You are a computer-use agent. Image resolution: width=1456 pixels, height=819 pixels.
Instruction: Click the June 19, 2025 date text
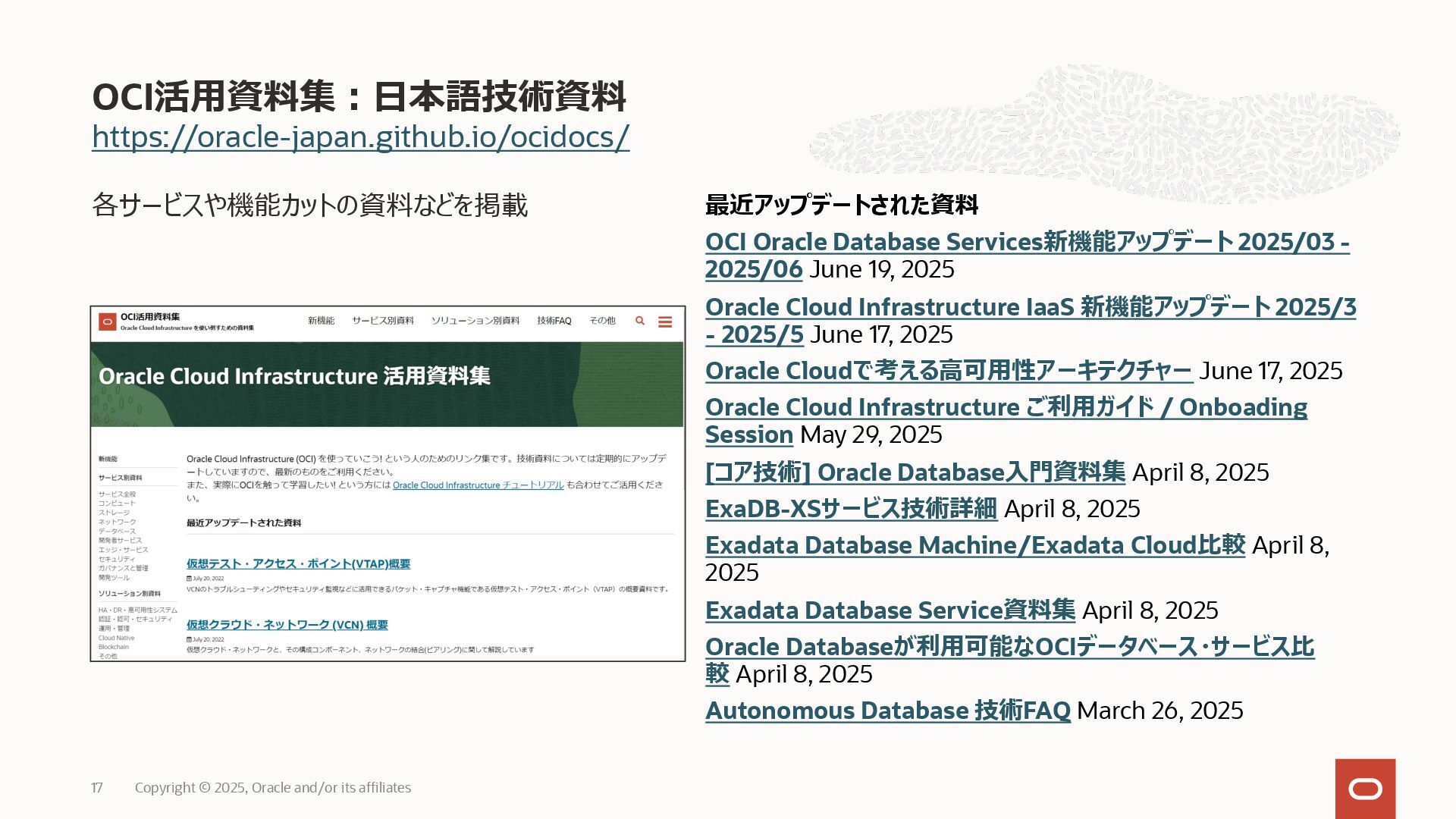(x=882, y=269)
